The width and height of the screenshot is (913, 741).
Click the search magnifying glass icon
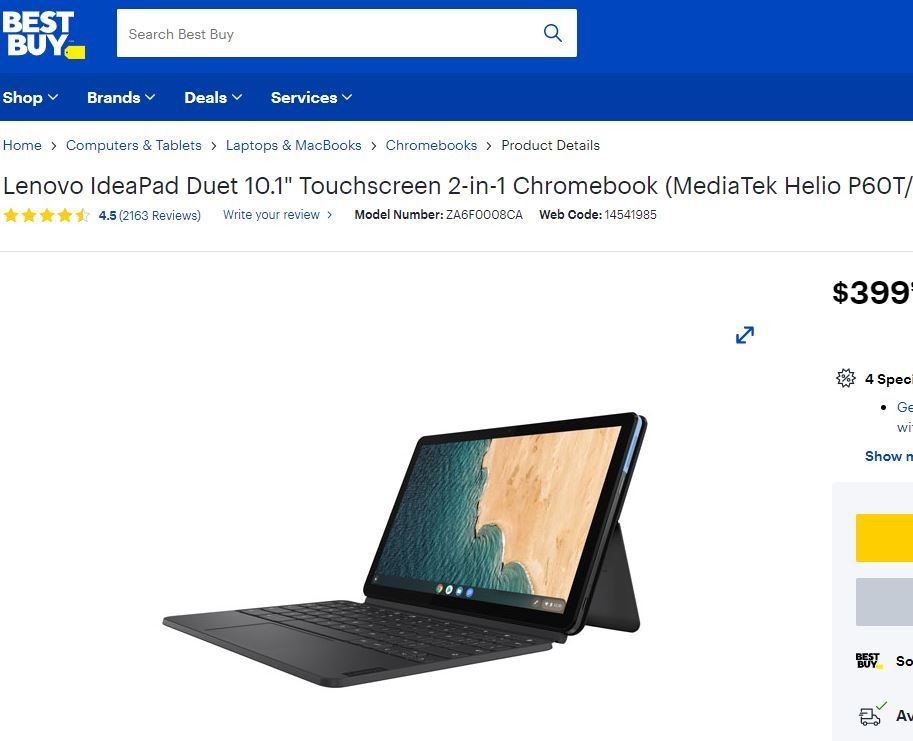pos(553,33)
